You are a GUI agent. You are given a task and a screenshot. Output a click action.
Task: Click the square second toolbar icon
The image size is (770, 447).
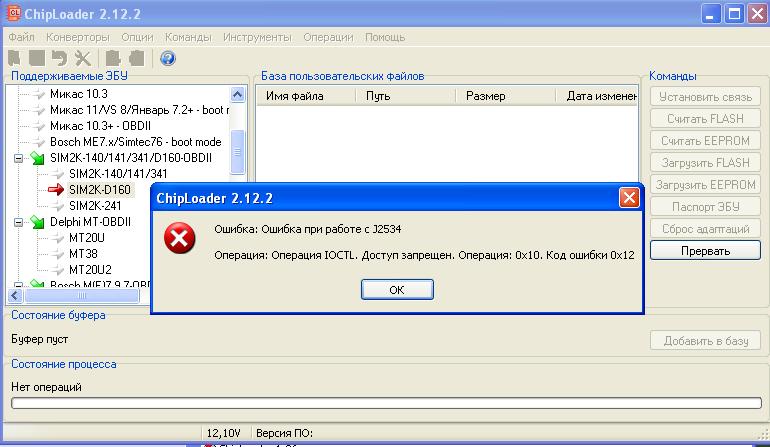37,58
